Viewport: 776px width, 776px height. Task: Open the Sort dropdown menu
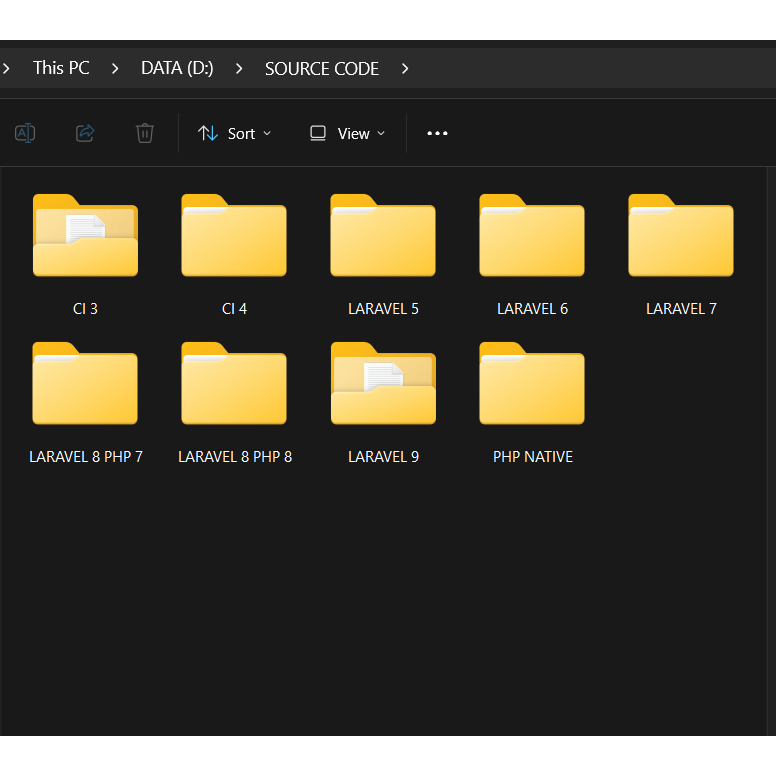pos(235,133)
